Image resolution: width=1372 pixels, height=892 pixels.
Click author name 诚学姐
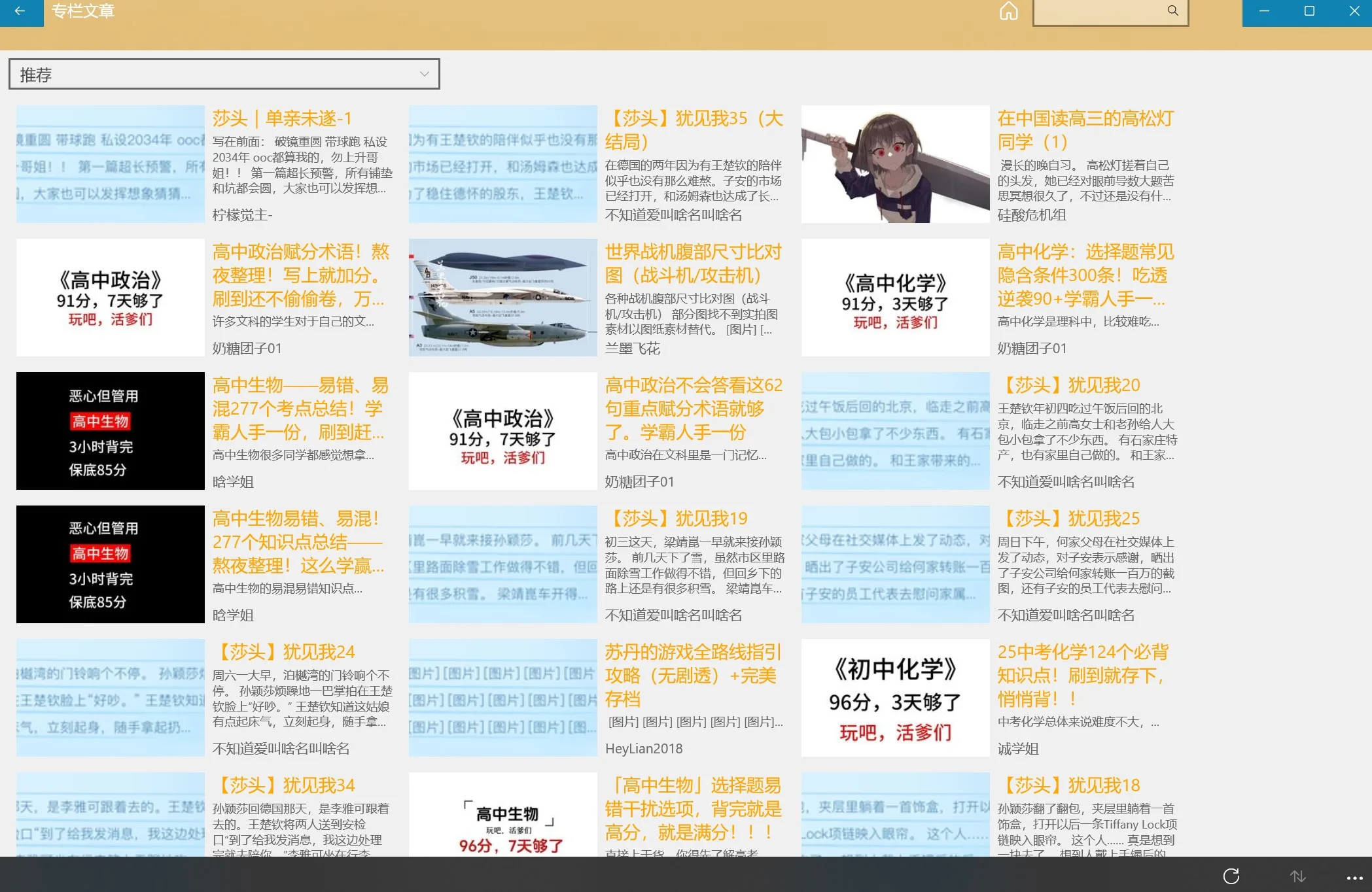[x=1018, y=749]
